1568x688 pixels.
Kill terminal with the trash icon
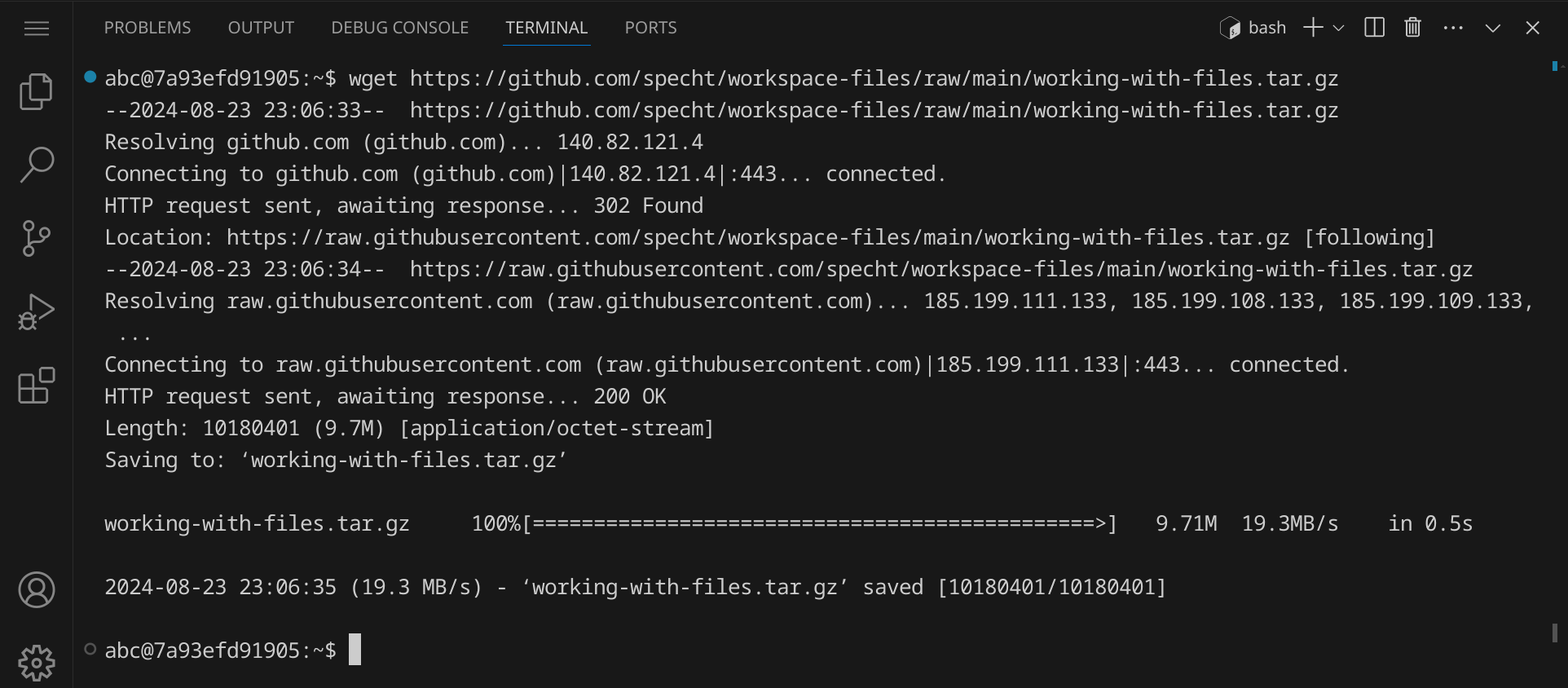tap(1413, 28)
